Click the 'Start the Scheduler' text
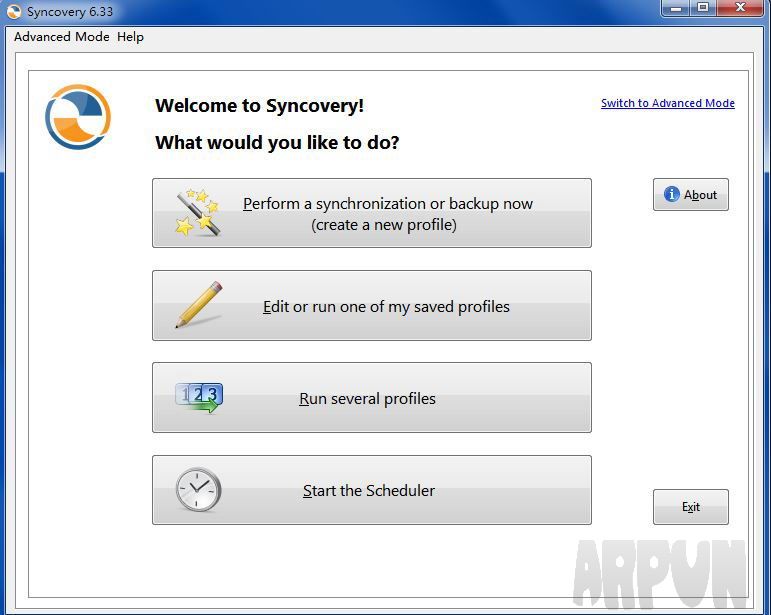Viewport: 771px width, 615px height. [369, 491]
